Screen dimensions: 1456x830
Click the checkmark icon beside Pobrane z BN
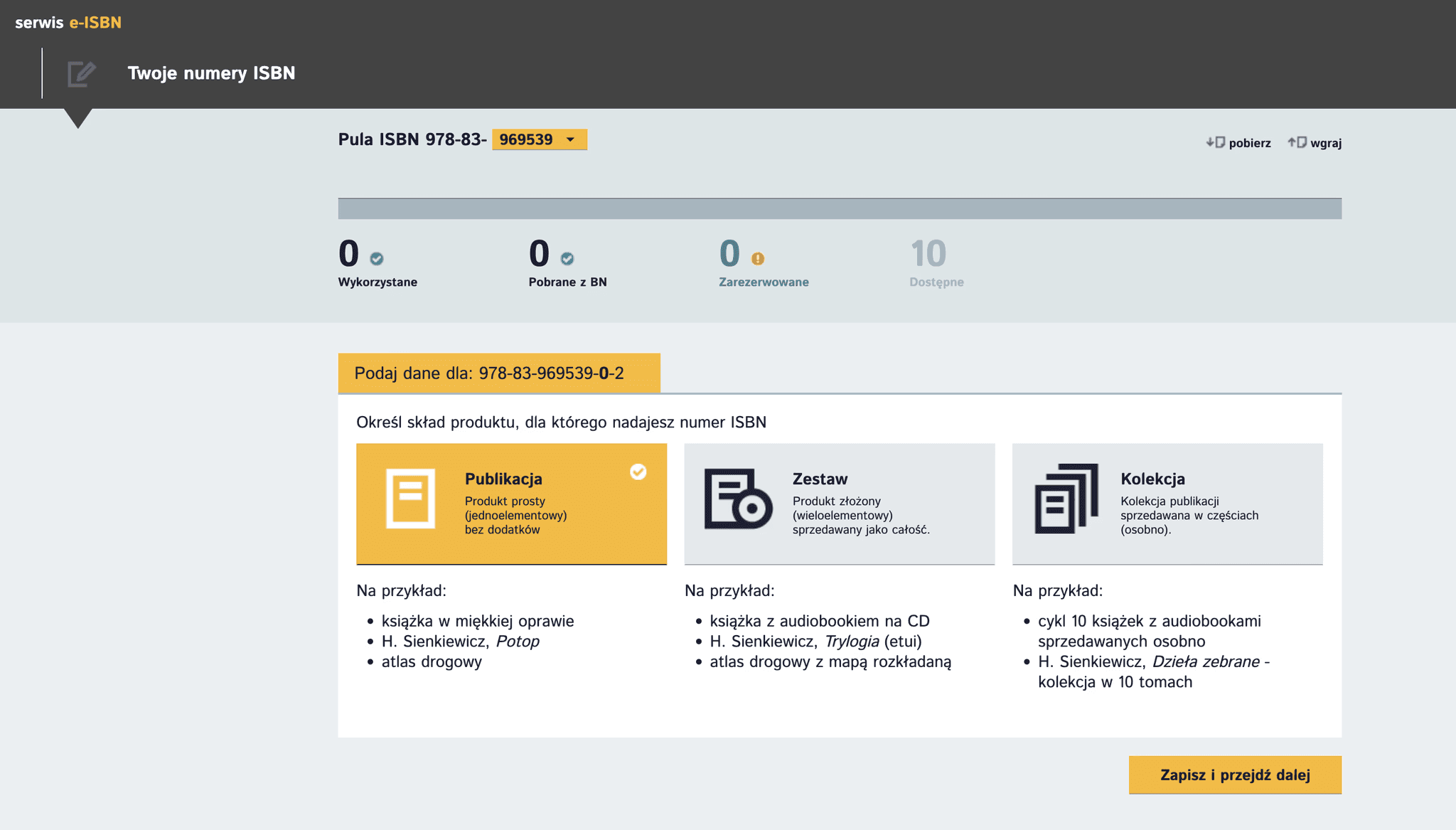tap(567, 259)
